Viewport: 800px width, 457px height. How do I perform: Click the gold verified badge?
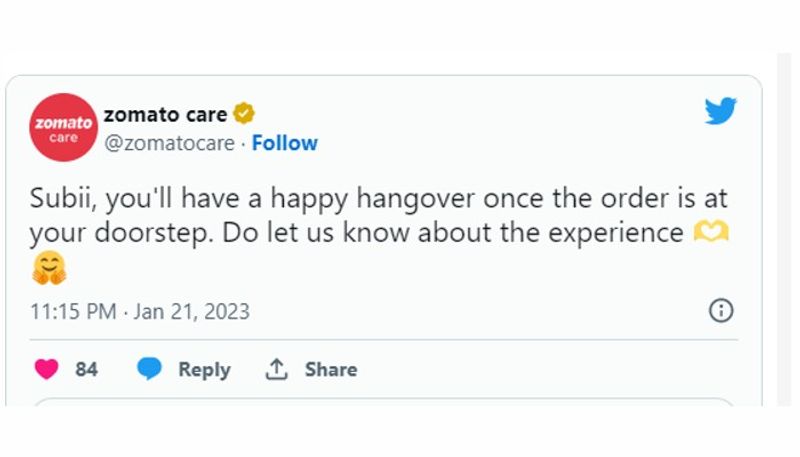[x=244, y=114]
